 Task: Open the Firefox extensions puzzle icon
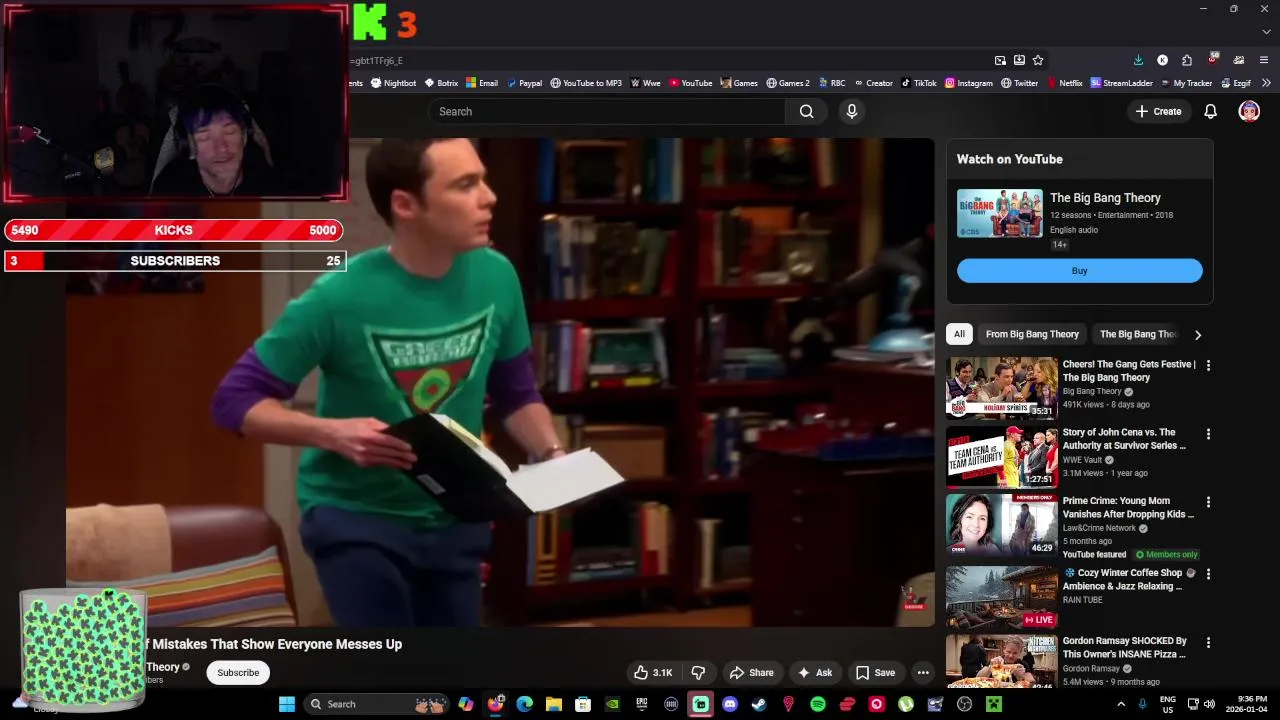[1187, 60]
